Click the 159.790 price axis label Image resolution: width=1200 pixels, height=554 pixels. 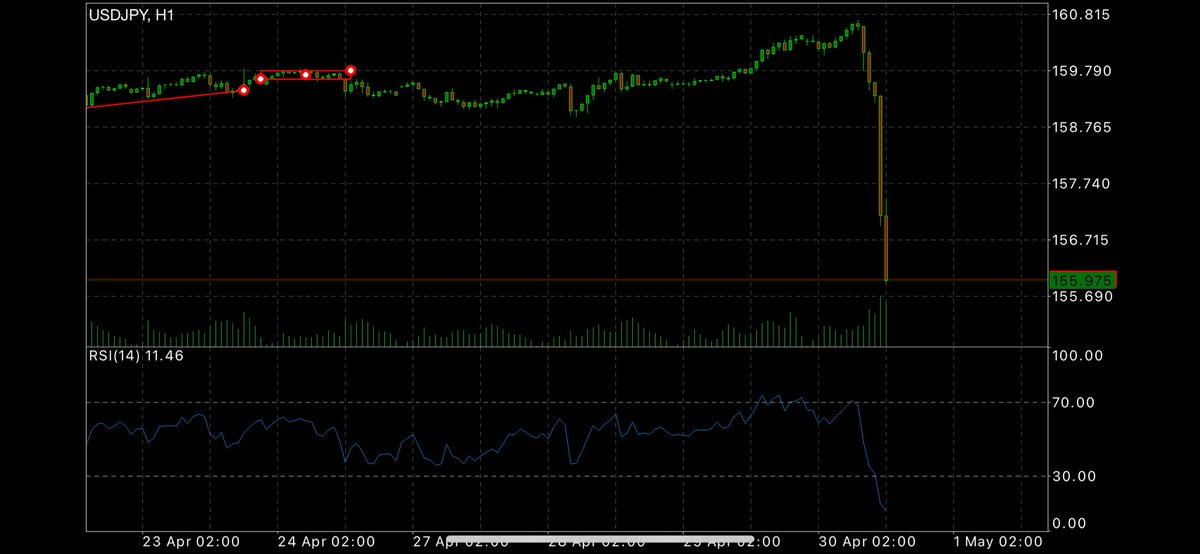(x=1083, y=71)
